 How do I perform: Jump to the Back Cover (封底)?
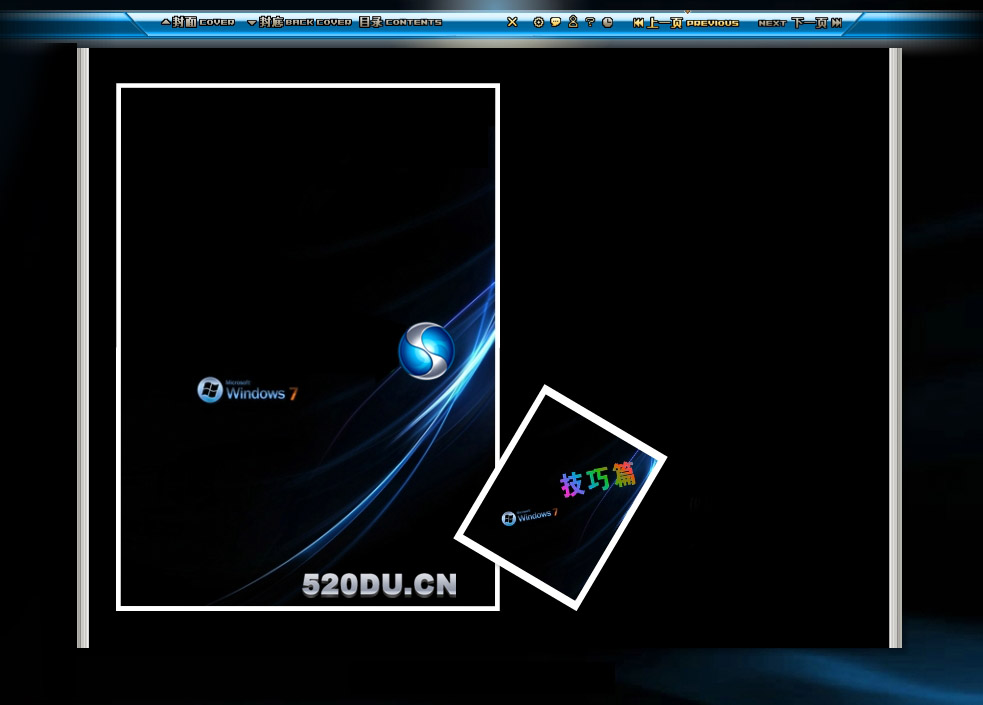[x=299, y=23]
